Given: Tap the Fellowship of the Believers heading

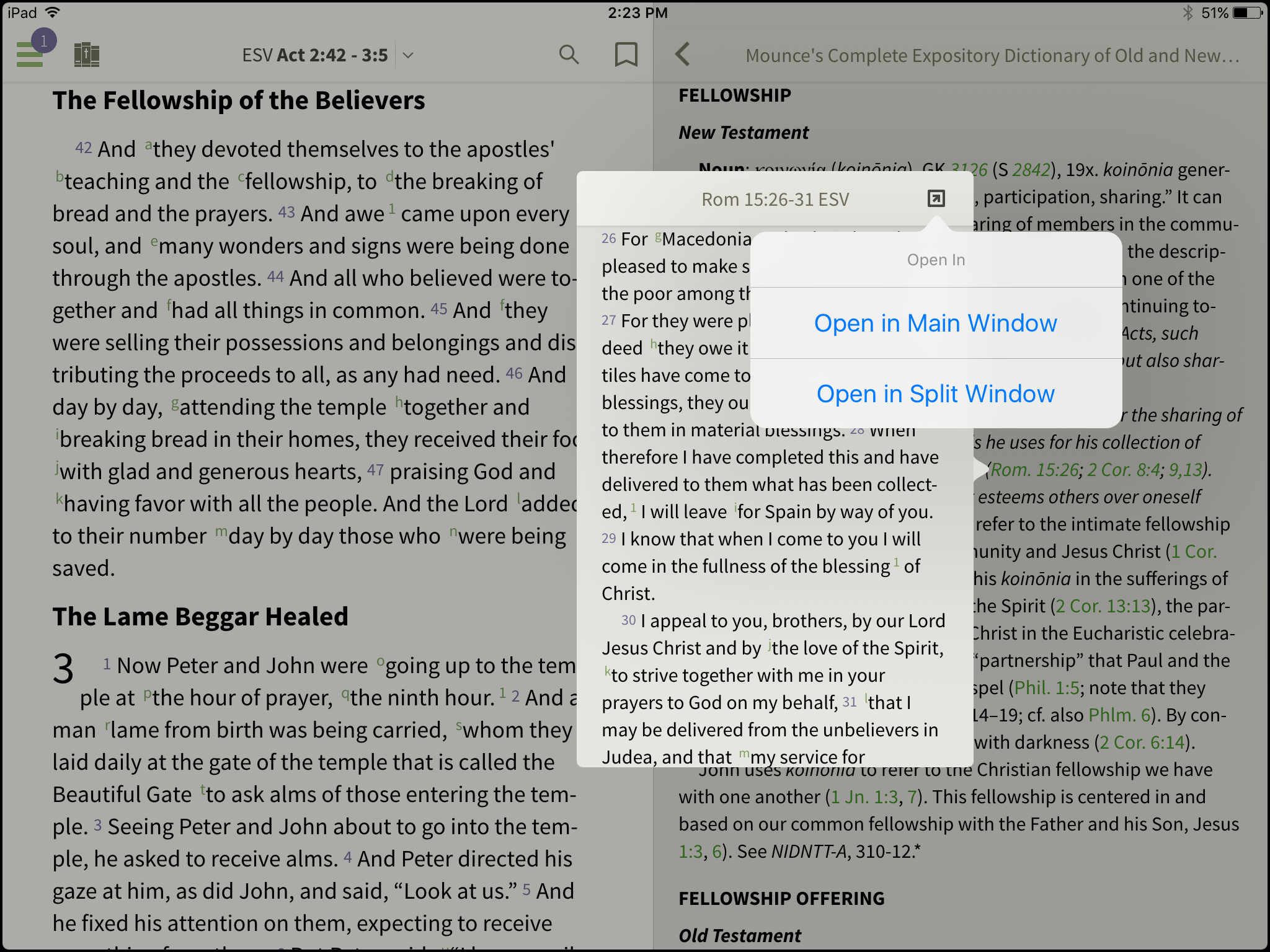Looking at the screenshot, I should click(x=239, y=100).
